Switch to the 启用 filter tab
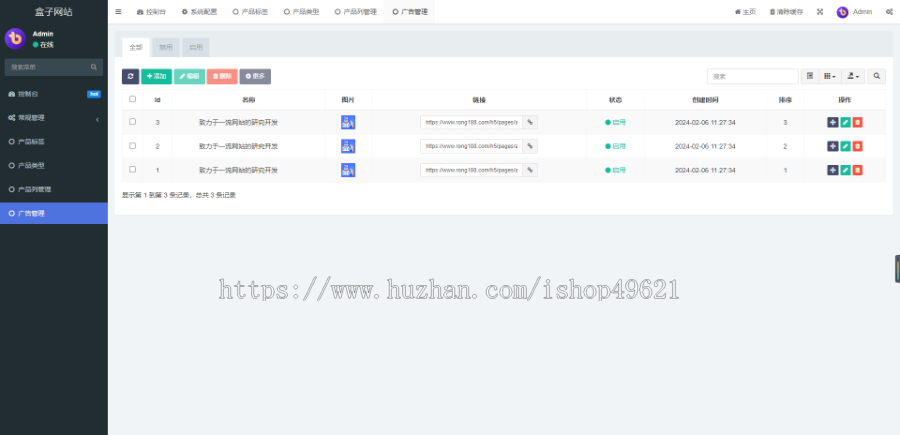900x435 pixels. tap(196, 48)
